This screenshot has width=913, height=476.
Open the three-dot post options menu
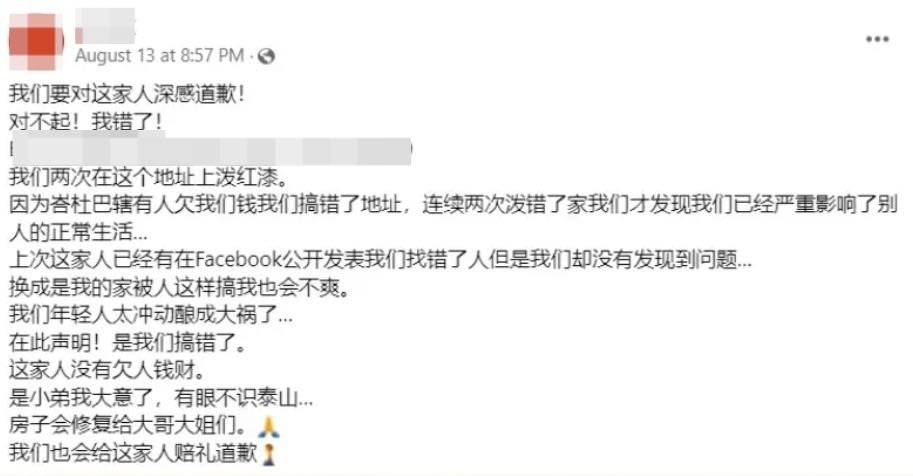[x=877, y=39]
